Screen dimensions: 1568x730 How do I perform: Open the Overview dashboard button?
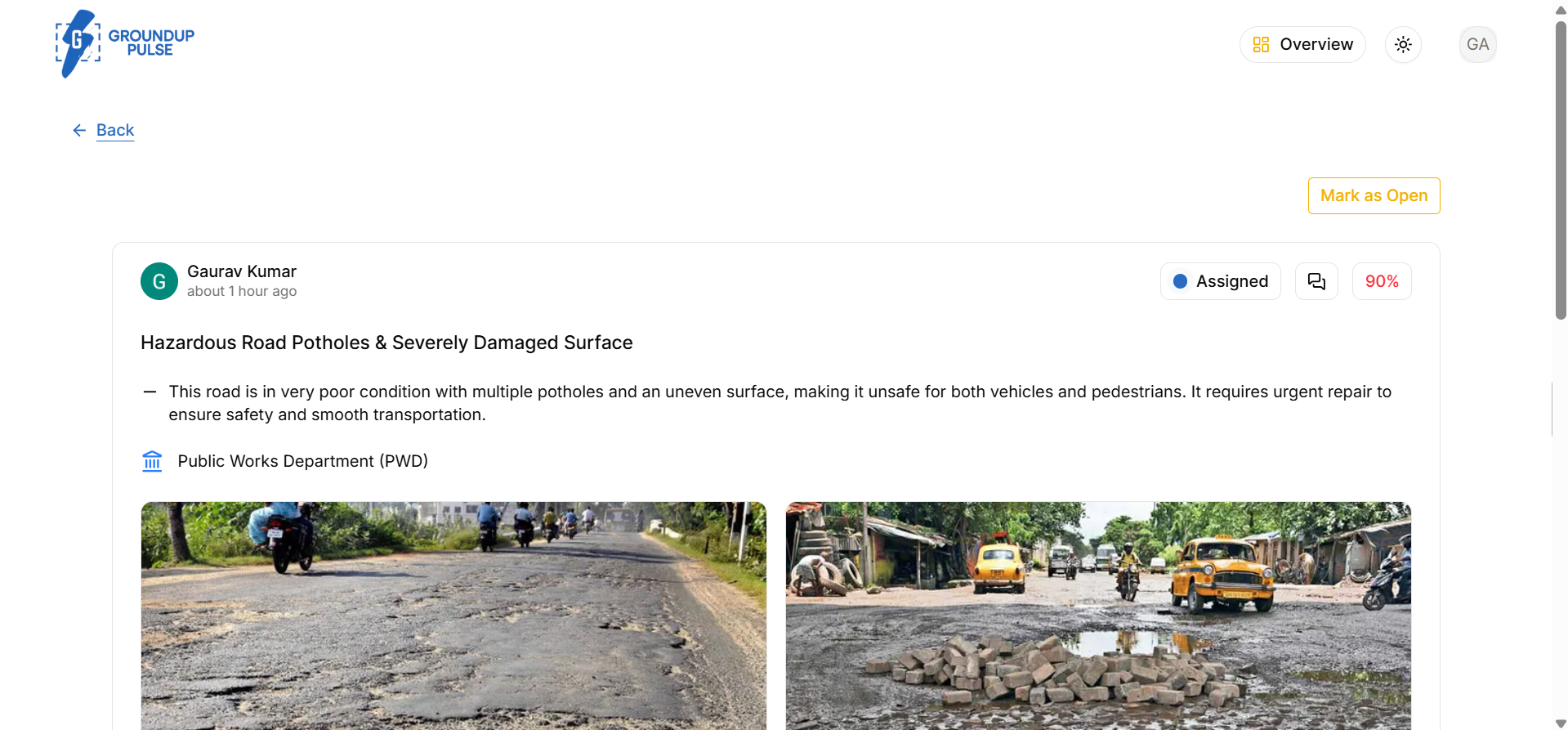pos(1302,44)
